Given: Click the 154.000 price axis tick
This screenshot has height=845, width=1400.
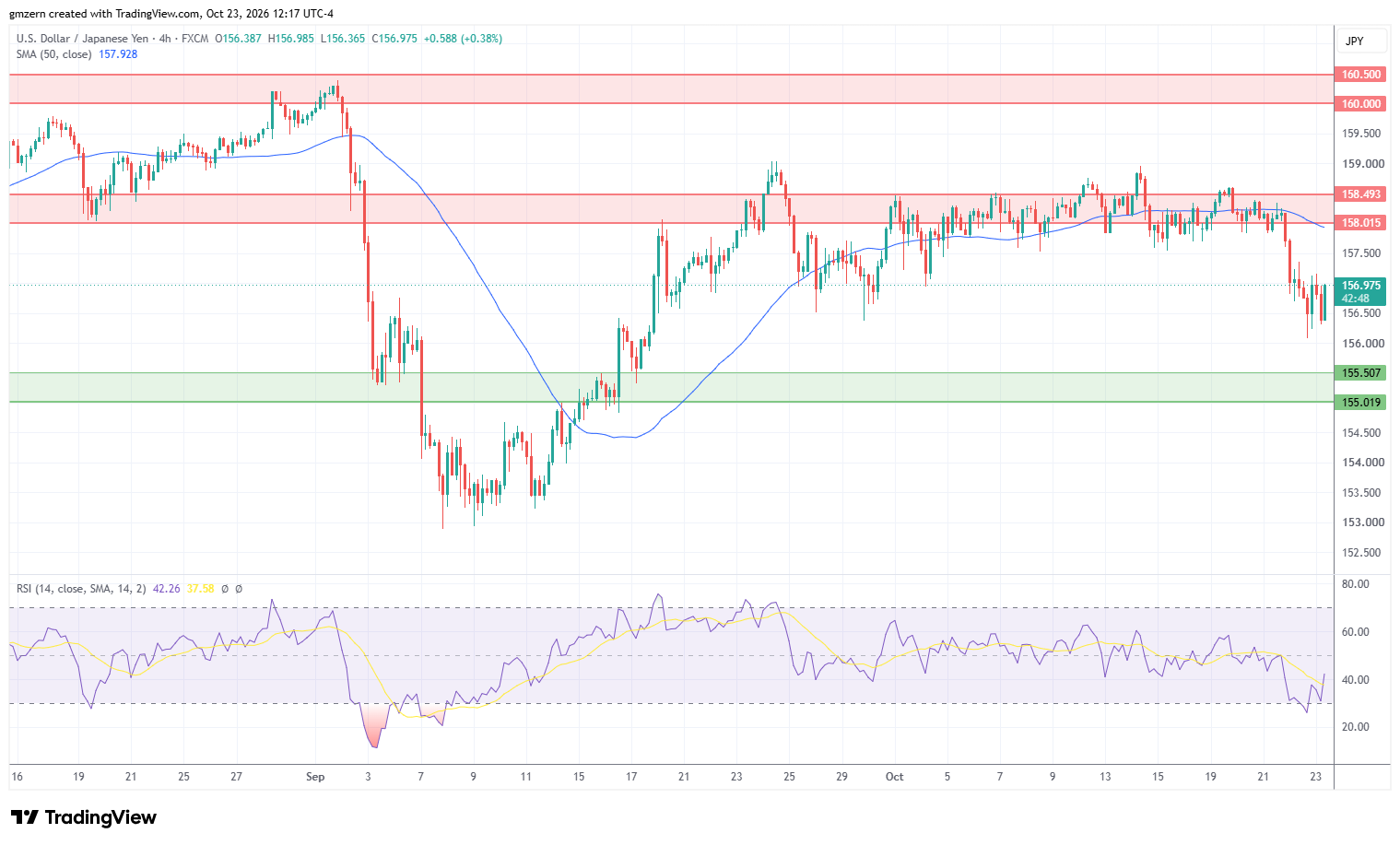Looking at the screenshot, I should click(1361, 463).
